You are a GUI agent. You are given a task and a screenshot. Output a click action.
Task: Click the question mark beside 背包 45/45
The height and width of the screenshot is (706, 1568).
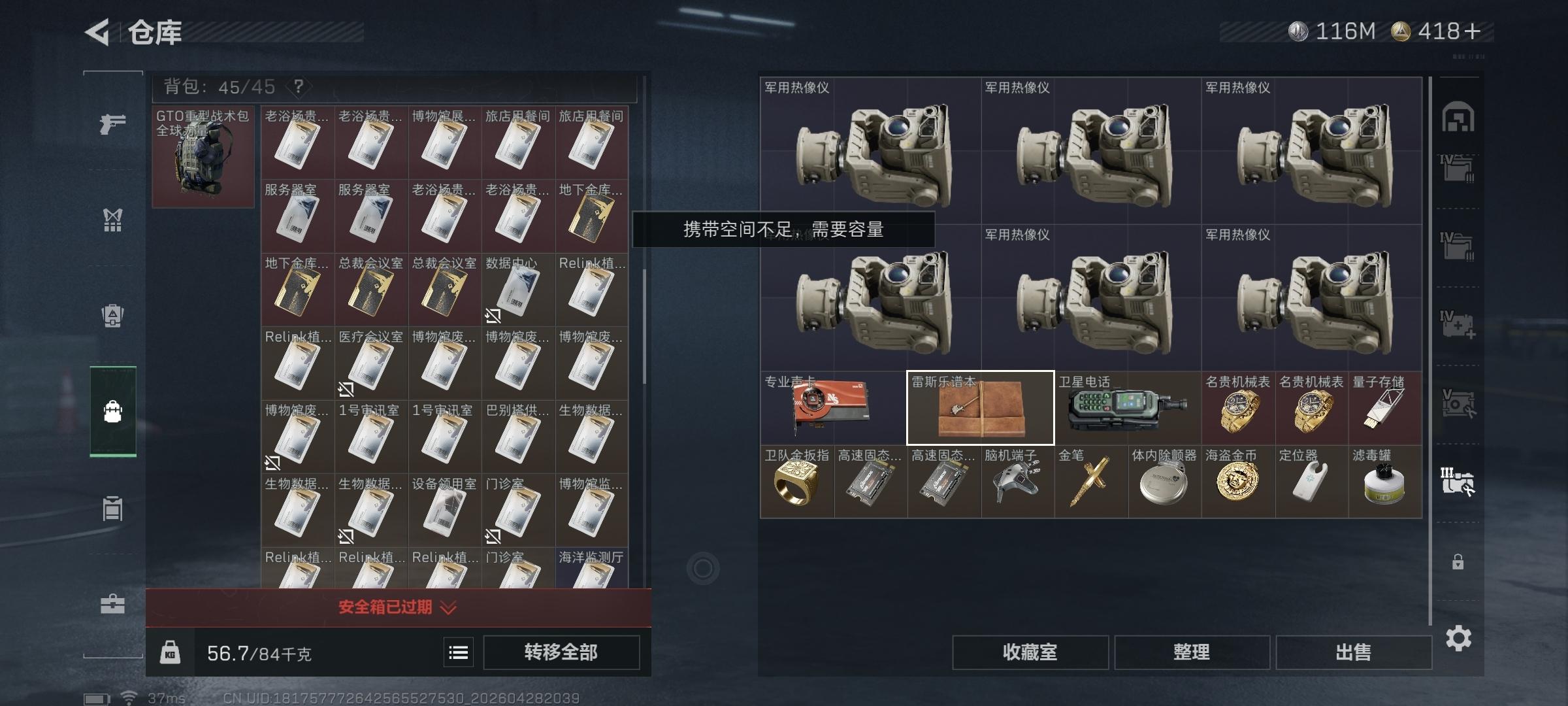pyautogui.click(x=299, y=86)
